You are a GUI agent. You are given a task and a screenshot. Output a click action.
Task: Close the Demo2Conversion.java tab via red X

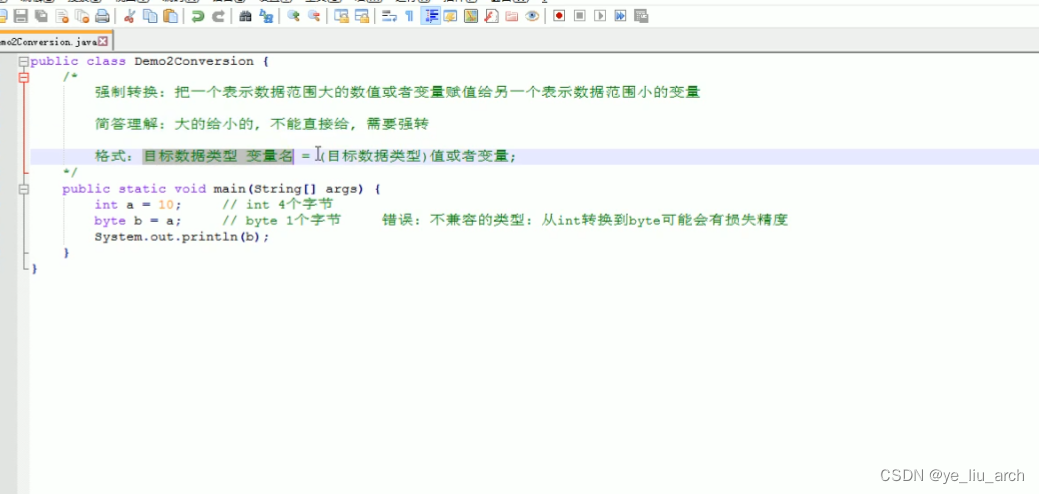103,41
